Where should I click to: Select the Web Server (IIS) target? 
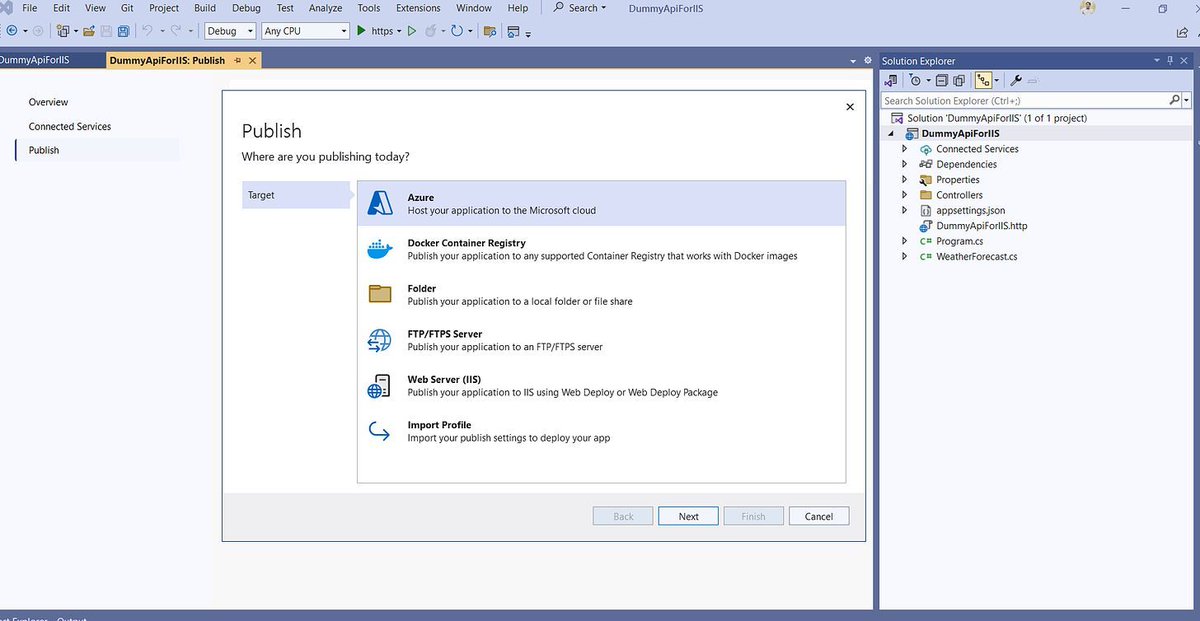point(602,386)
